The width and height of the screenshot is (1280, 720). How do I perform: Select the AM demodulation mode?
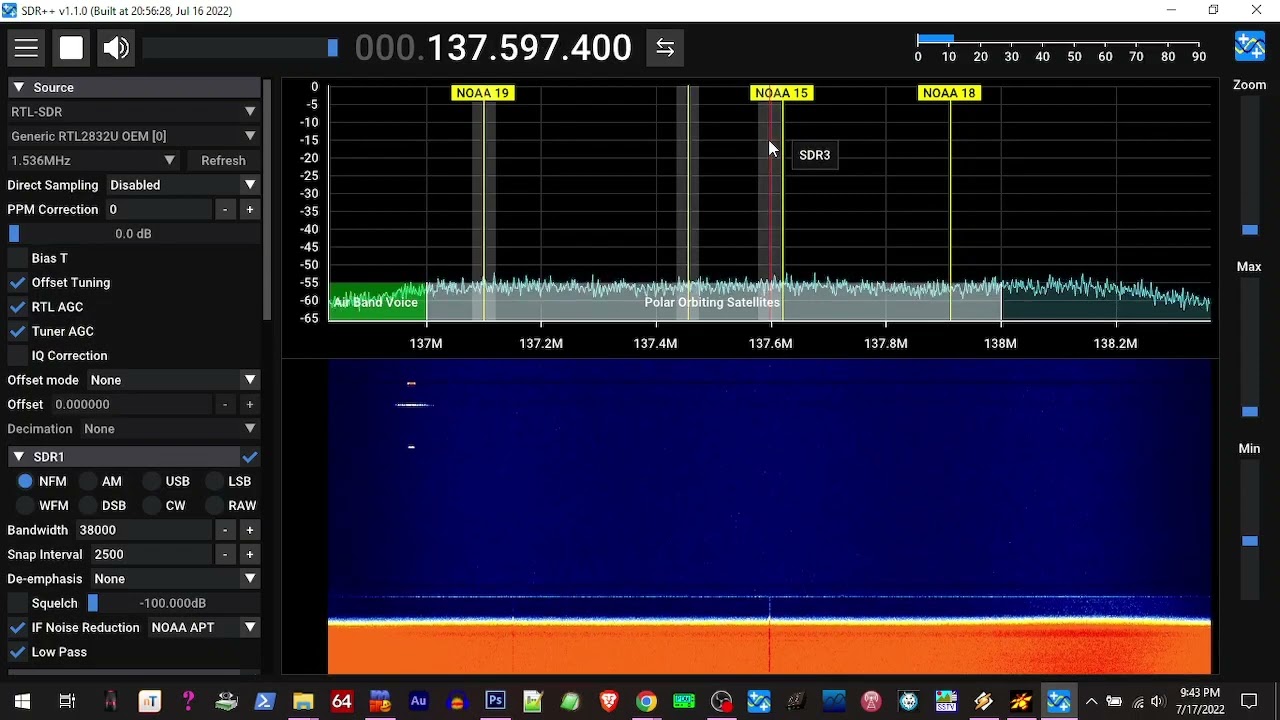pos(88,481)
